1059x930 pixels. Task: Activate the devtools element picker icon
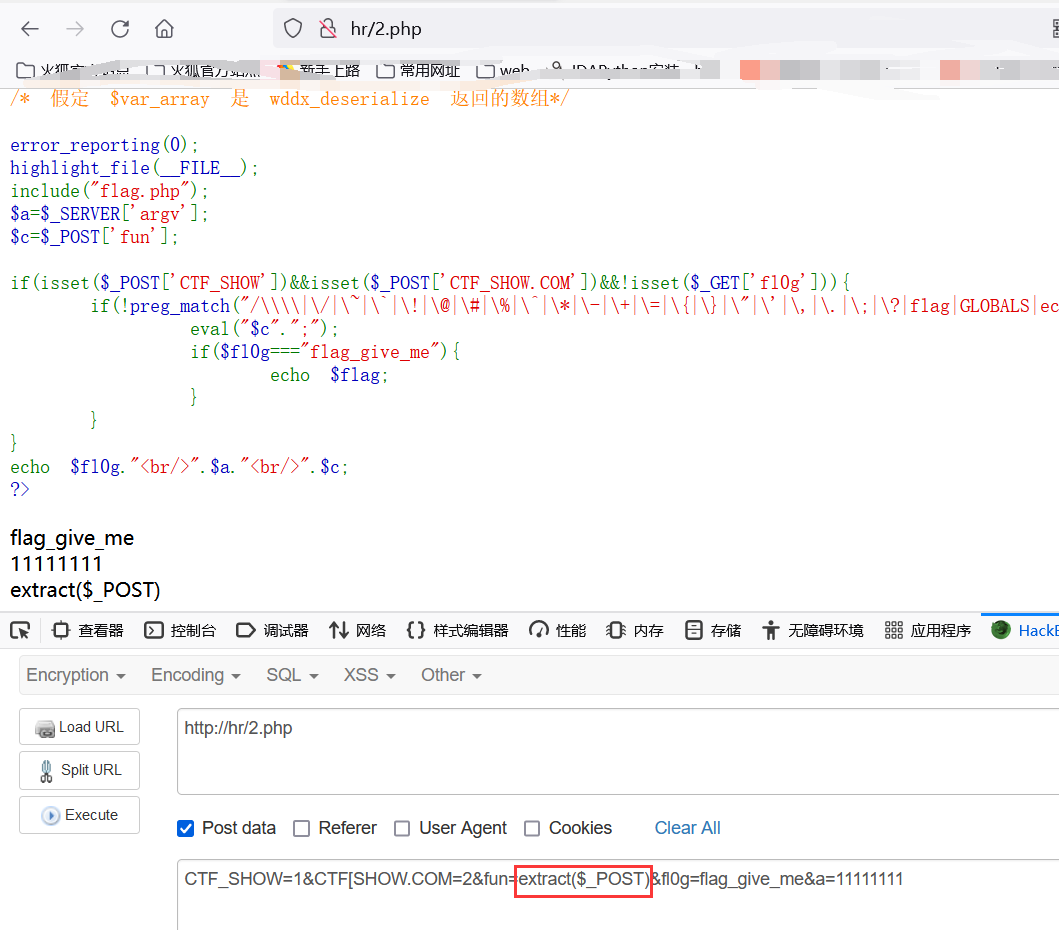(20, 630)
